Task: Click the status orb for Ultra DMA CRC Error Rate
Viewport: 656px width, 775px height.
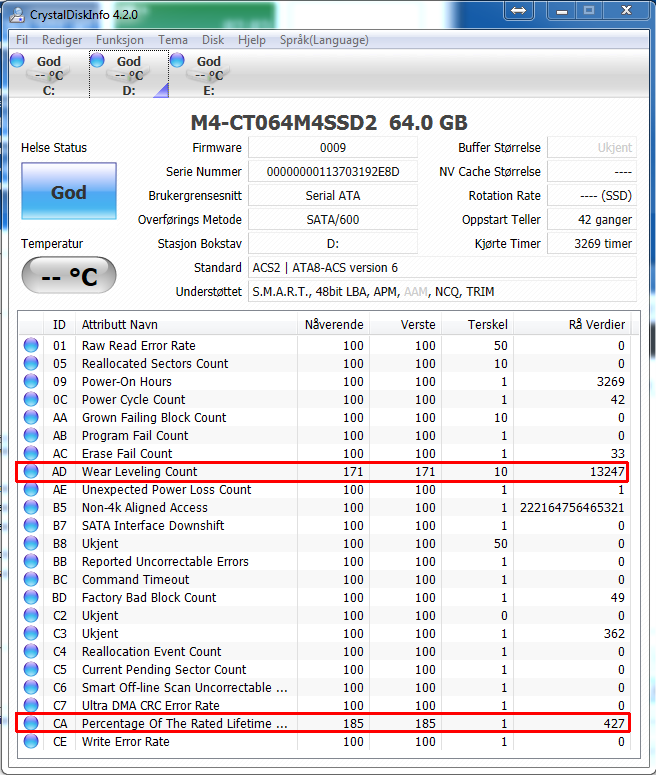Action: (x=31, y=705)
